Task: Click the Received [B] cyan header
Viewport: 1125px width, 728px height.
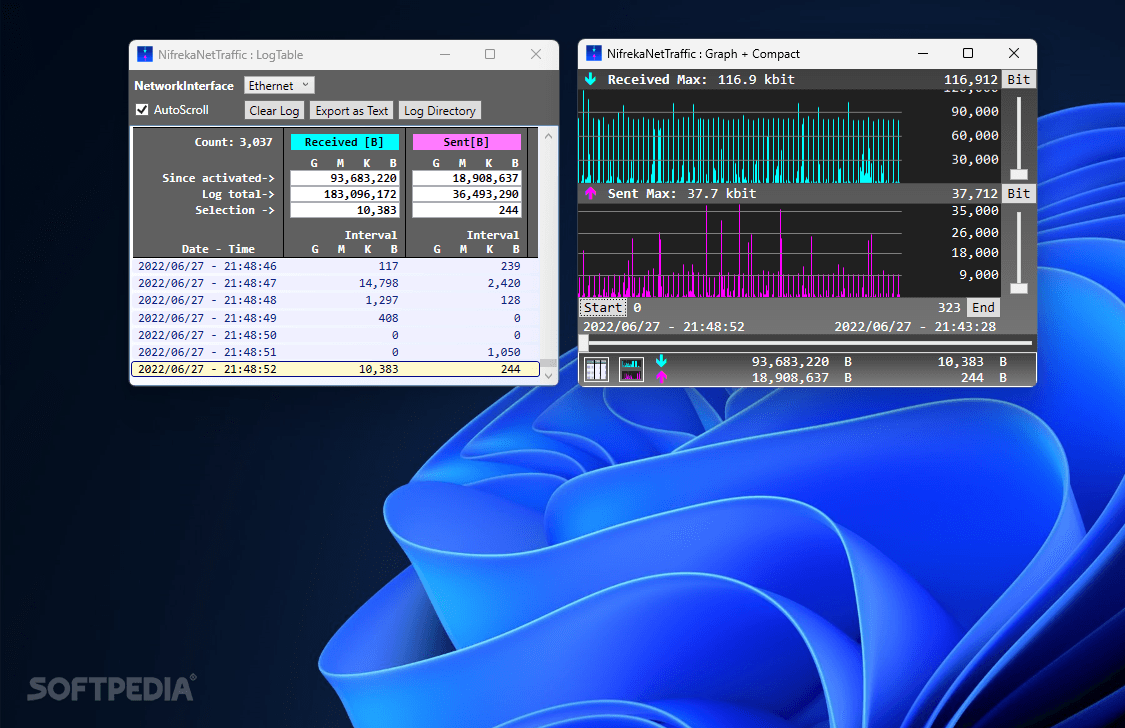Action: click(344, 142)
